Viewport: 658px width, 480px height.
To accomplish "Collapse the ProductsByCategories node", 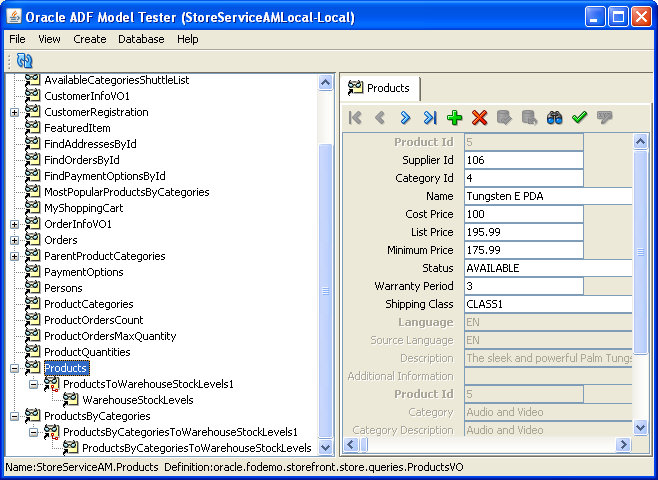I will pyautogui.click(x=14, y=416).
